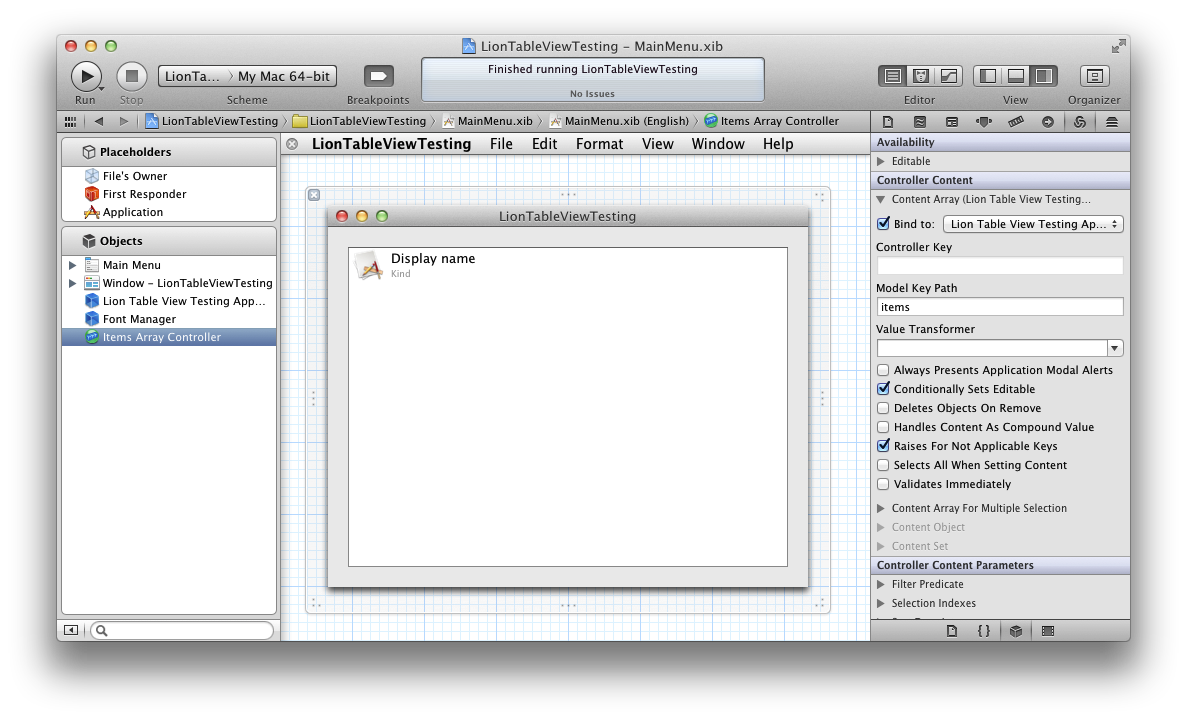Screen dimensions: 1187x720
Task: Enable Selects All When Setting Content
Action: coord(883,465)
